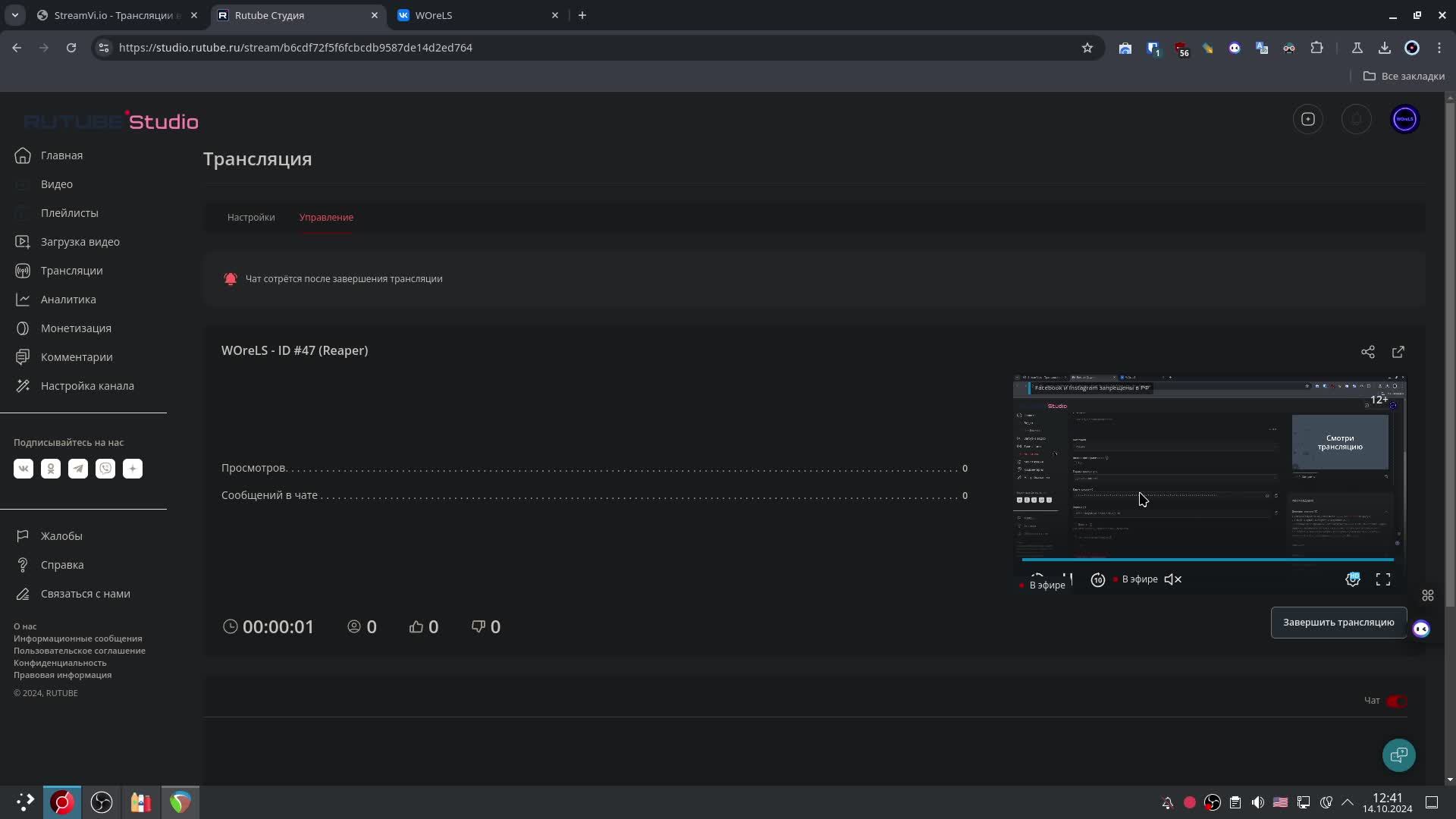Open the WOreLS channel avatar menu
1456x819 pixels.
coord(1405,119)
